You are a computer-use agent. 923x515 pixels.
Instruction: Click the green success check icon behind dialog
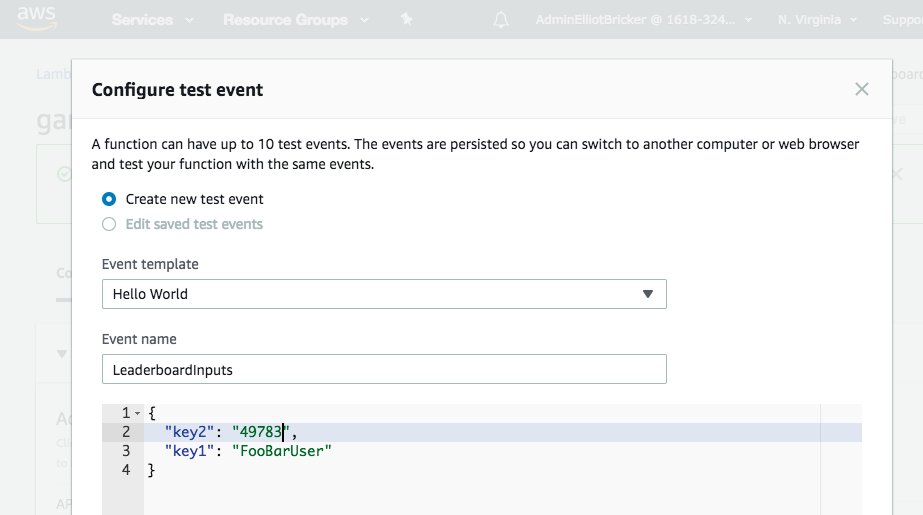(x=64, y=174)
